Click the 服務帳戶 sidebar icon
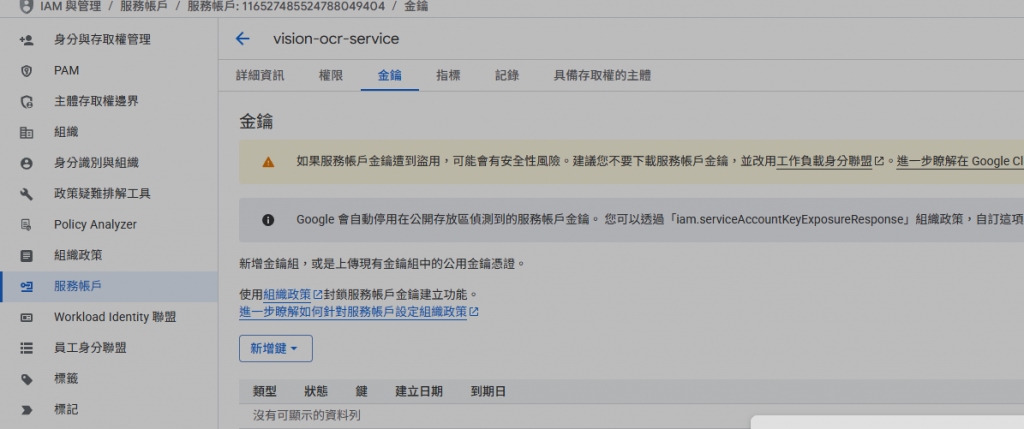 pos(27,286)
